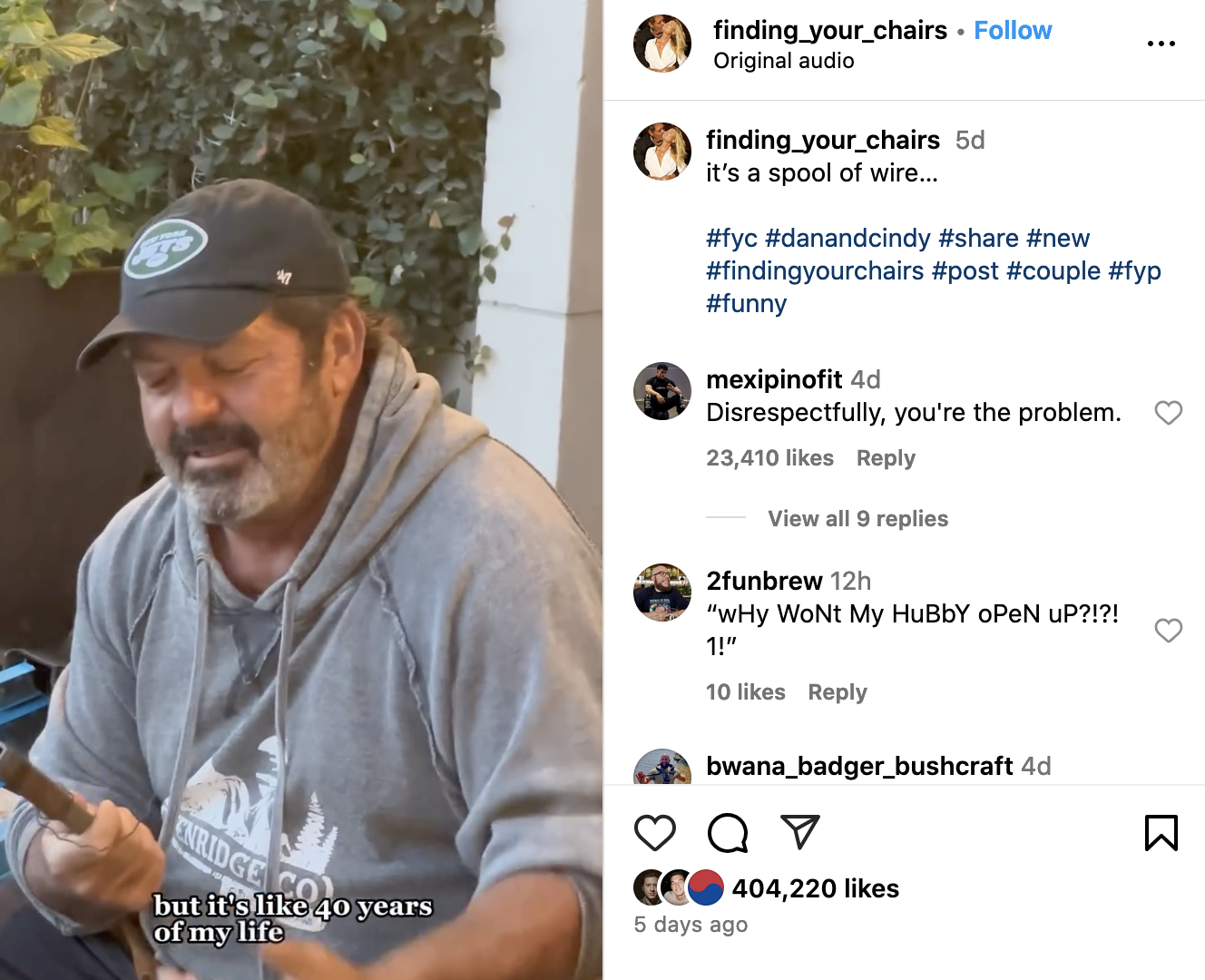1205x980 pixels.
Task: Open finding_your_chairs header profile picture
Action: pos(662,44)
